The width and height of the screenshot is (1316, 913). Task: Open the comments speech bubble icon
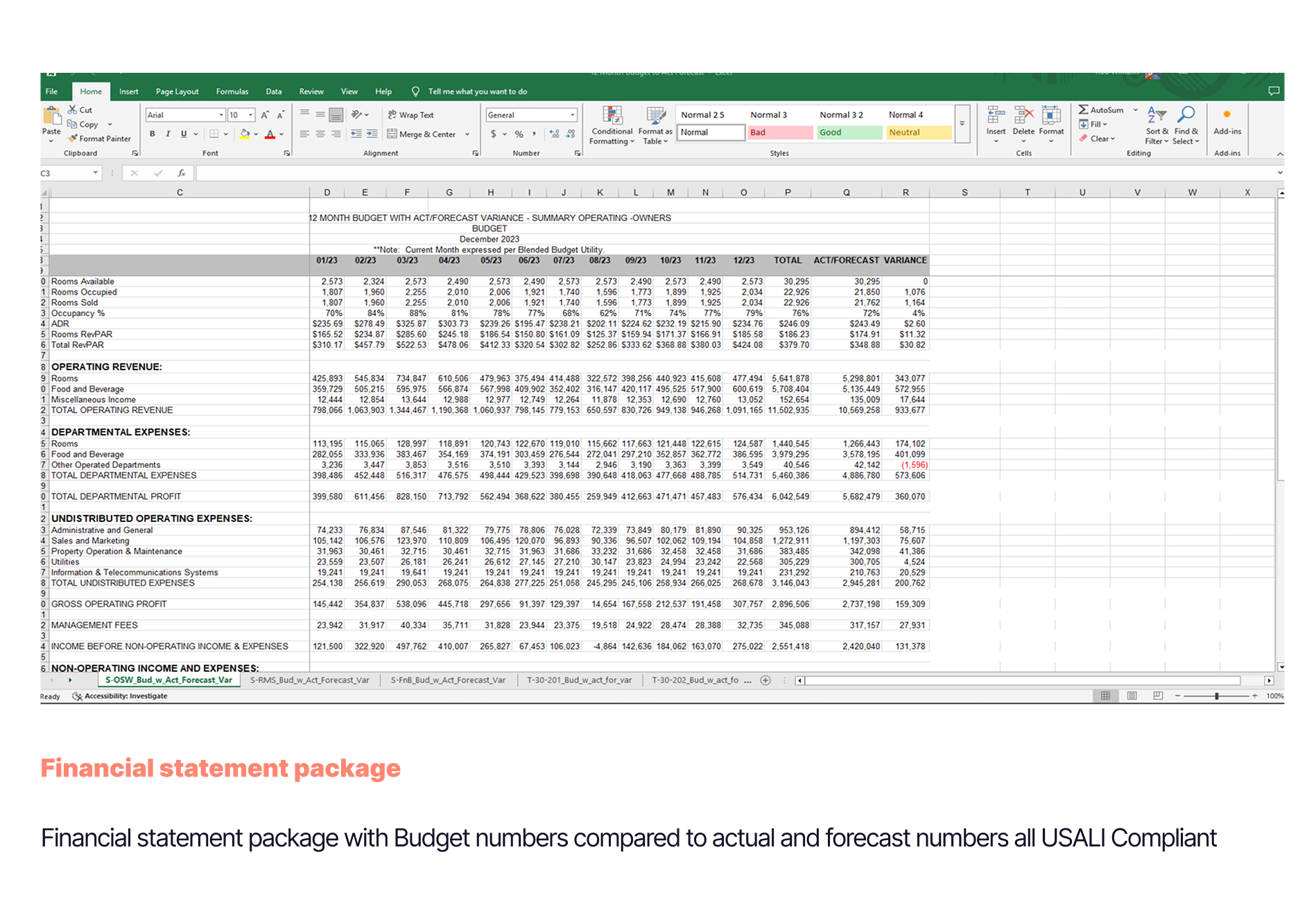point(1274,91)
